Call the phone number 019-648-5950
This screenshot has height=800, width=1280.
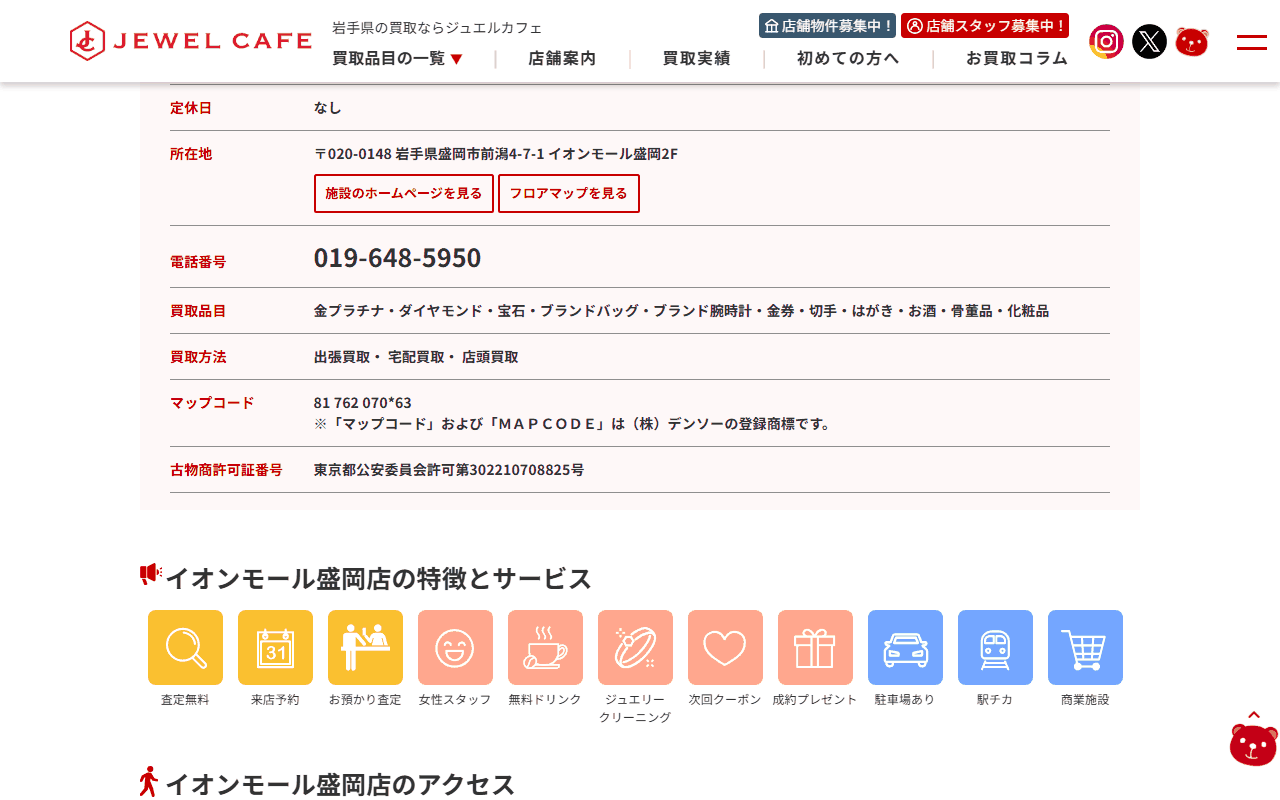397,258
